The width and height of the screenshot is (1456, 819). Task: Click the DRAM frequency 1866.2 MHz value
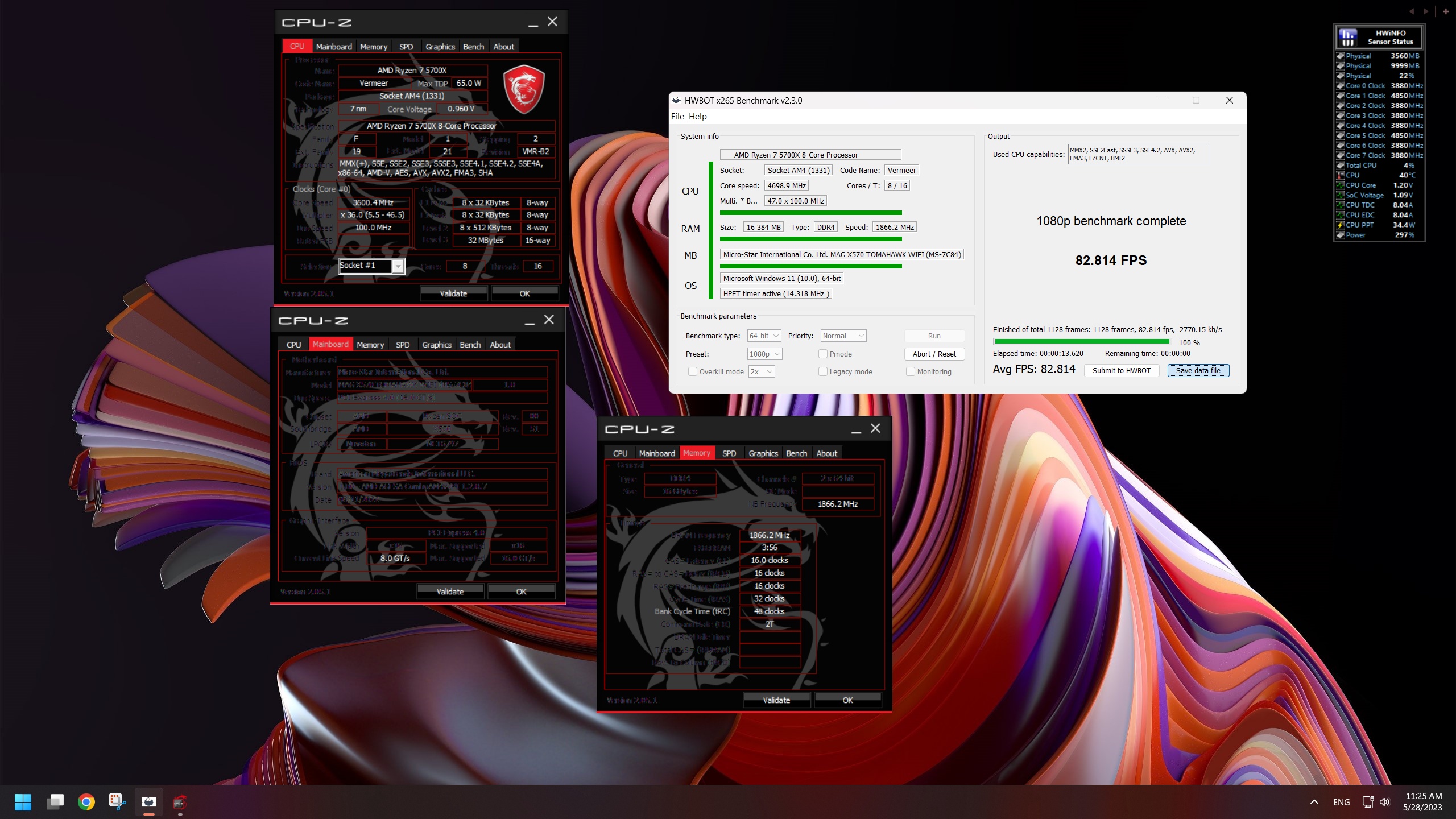[770, 535]
